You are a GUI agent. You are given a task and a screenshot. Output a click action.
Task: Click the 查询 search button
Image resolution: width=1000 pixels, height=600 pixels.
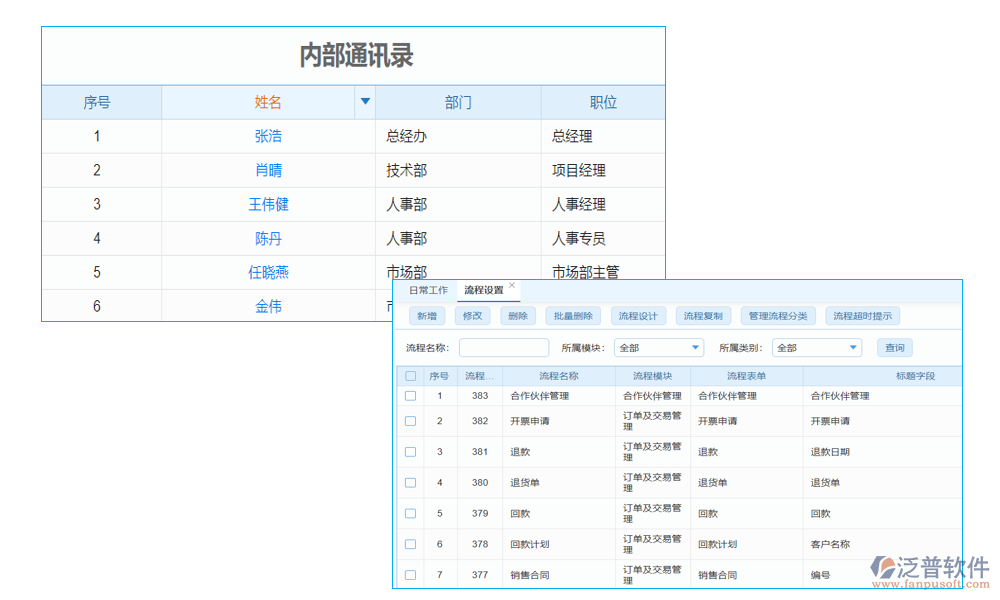pyautogui.click(x=893, y=347)
